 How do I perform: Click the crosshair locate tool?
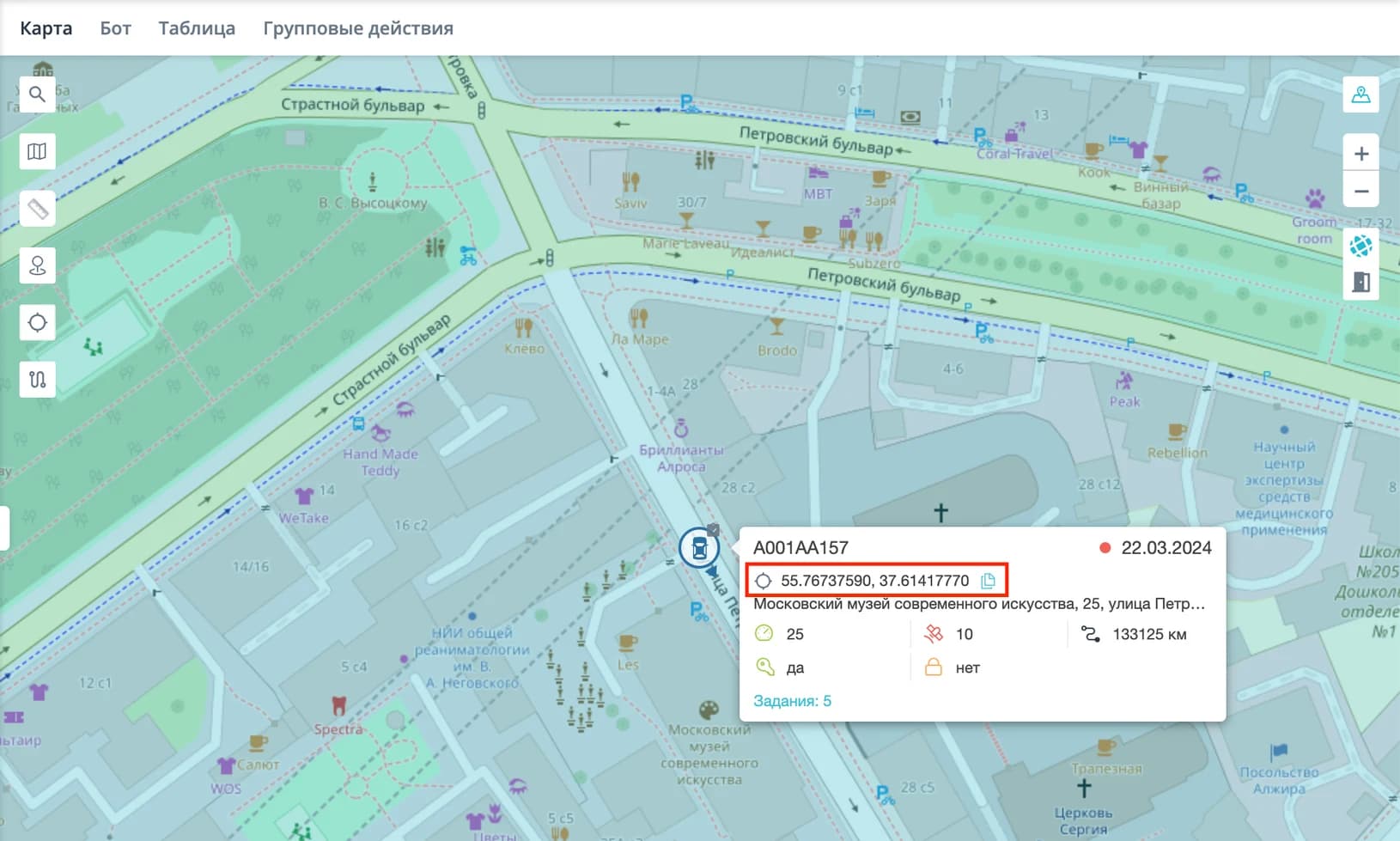tap(37, 323)
